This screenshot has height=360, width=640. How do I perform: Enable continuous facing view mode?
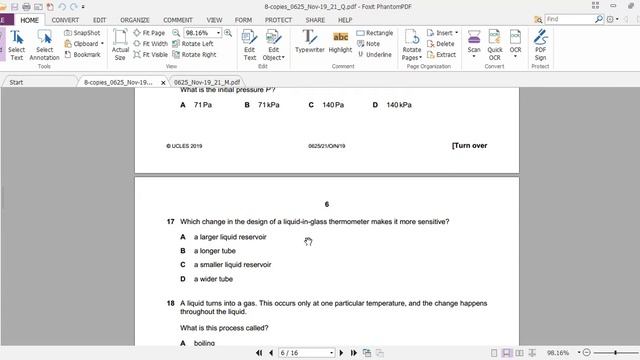click(x=532, y=353)
